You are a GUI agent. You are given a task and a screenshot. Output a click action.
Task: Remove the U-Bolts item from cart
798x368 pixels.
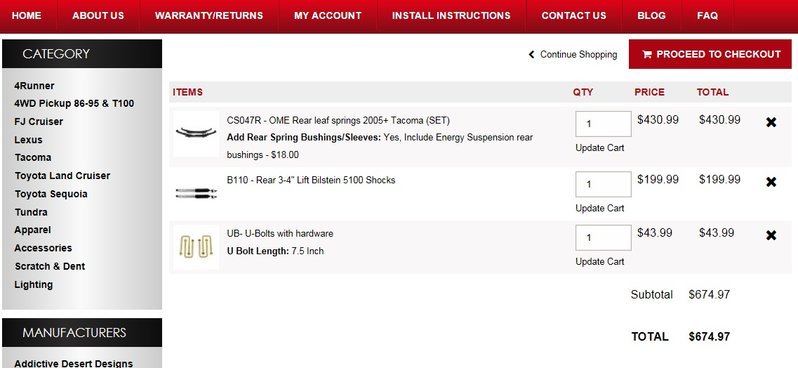pos(771,235)
